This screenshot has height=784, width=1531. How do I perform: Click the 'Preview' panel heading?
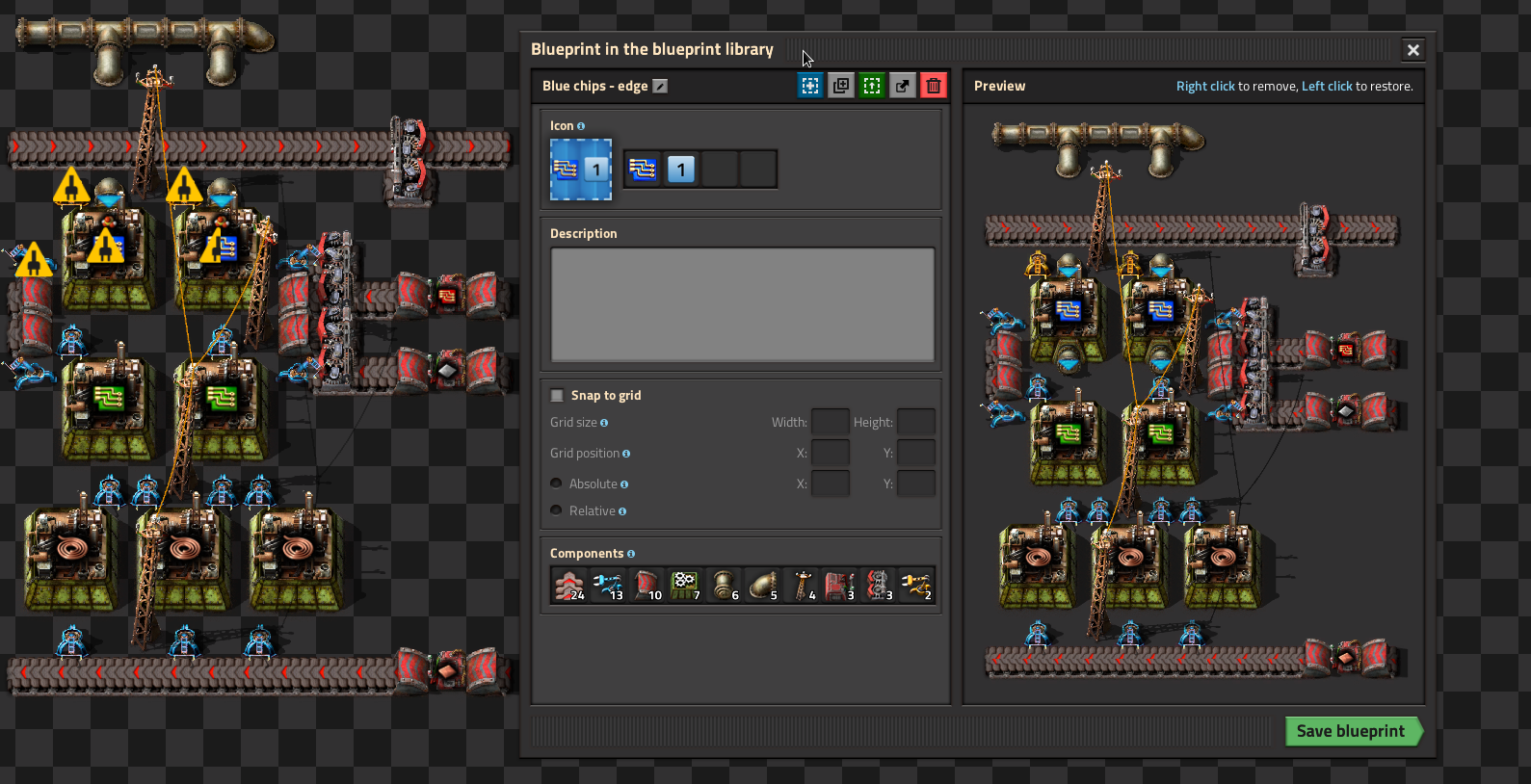(x=999, y=86)
